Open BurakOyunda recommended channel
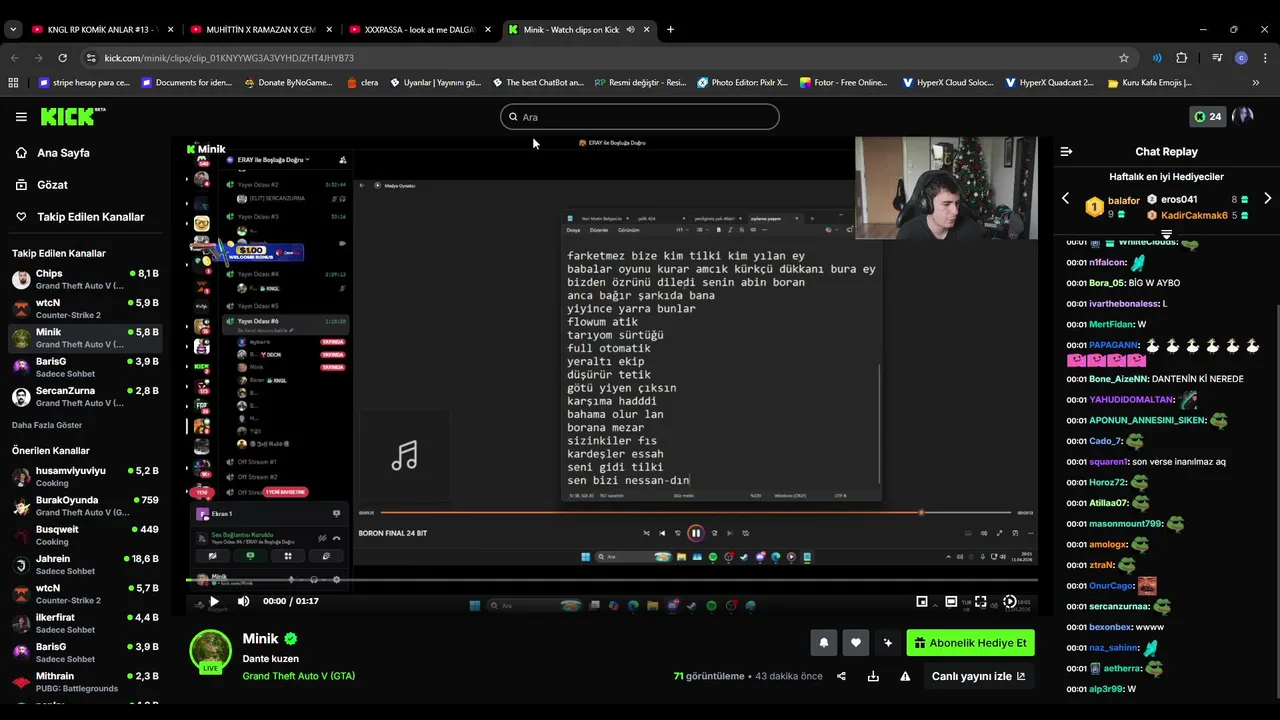Viewport: 1280px width, 720px height. [85, 506]
